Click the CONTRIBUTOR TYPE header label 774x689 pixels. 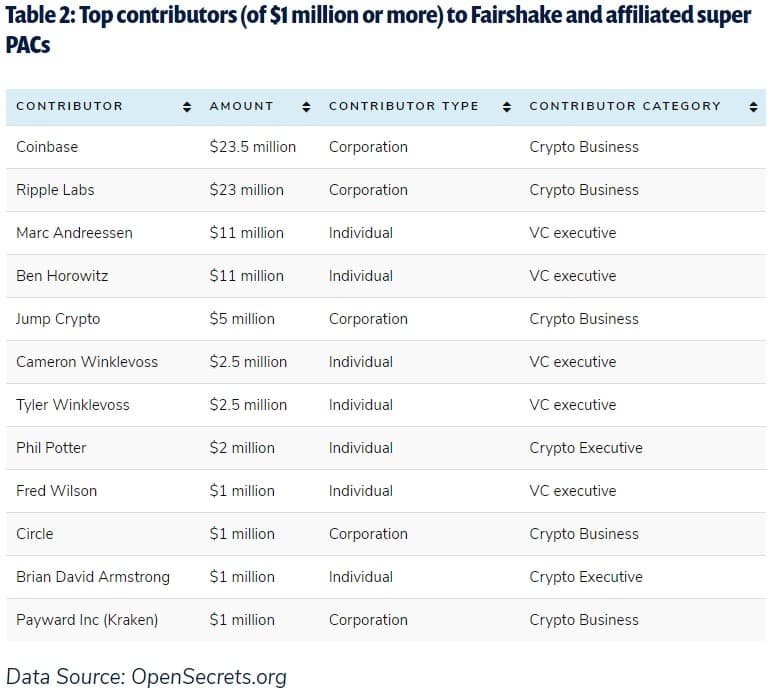[x=404, y=106]
